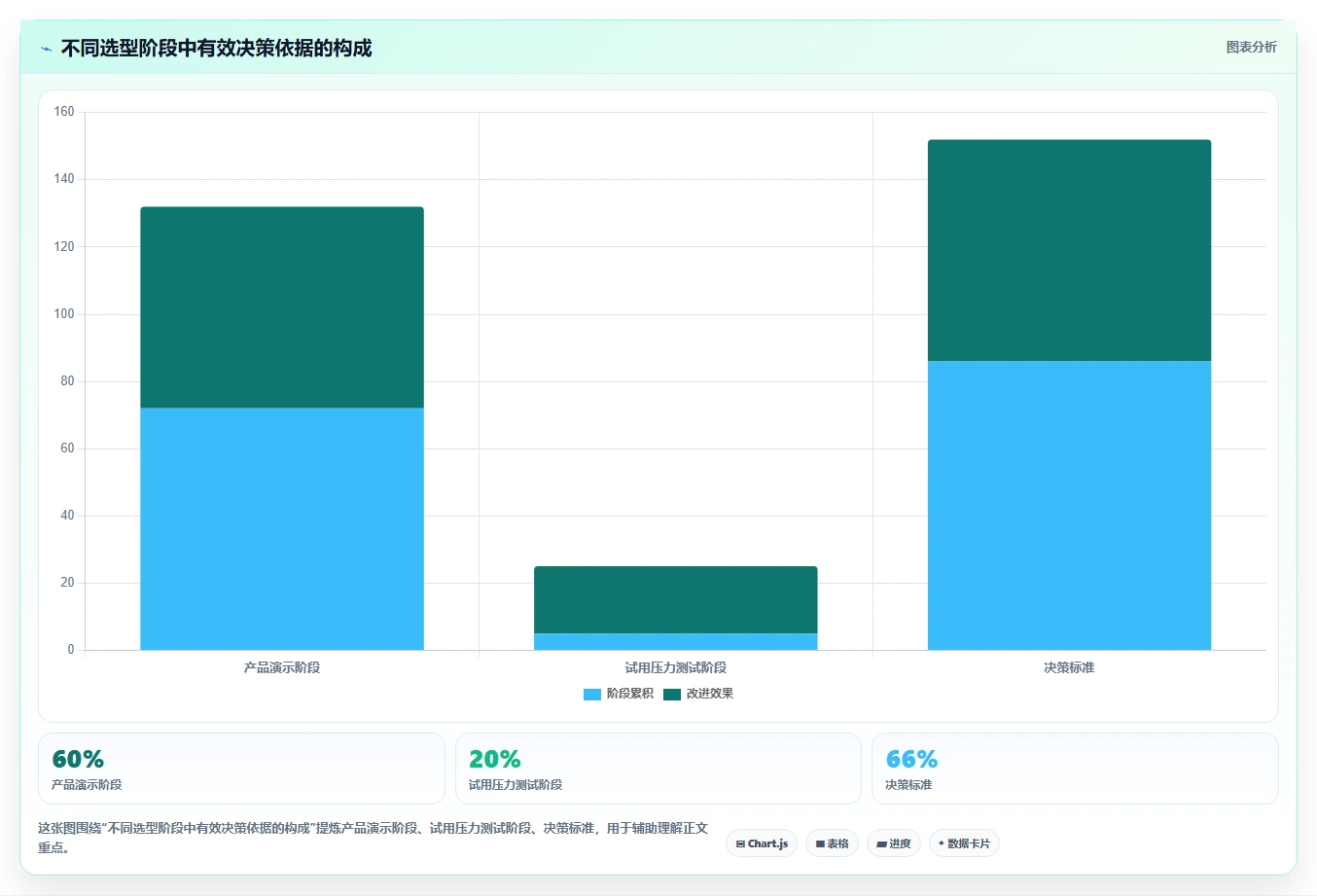
Task: Click green bar segment of 决策标准
Action: click(x=1069, y=250)
